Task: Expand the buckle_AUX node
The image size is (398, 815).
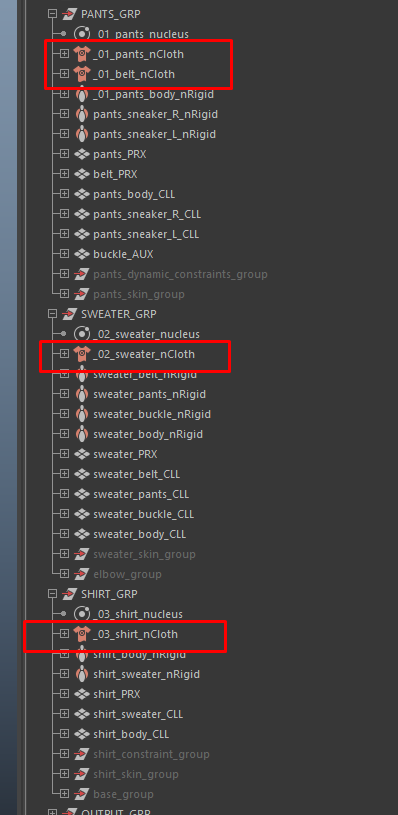Action: (64, 254)
